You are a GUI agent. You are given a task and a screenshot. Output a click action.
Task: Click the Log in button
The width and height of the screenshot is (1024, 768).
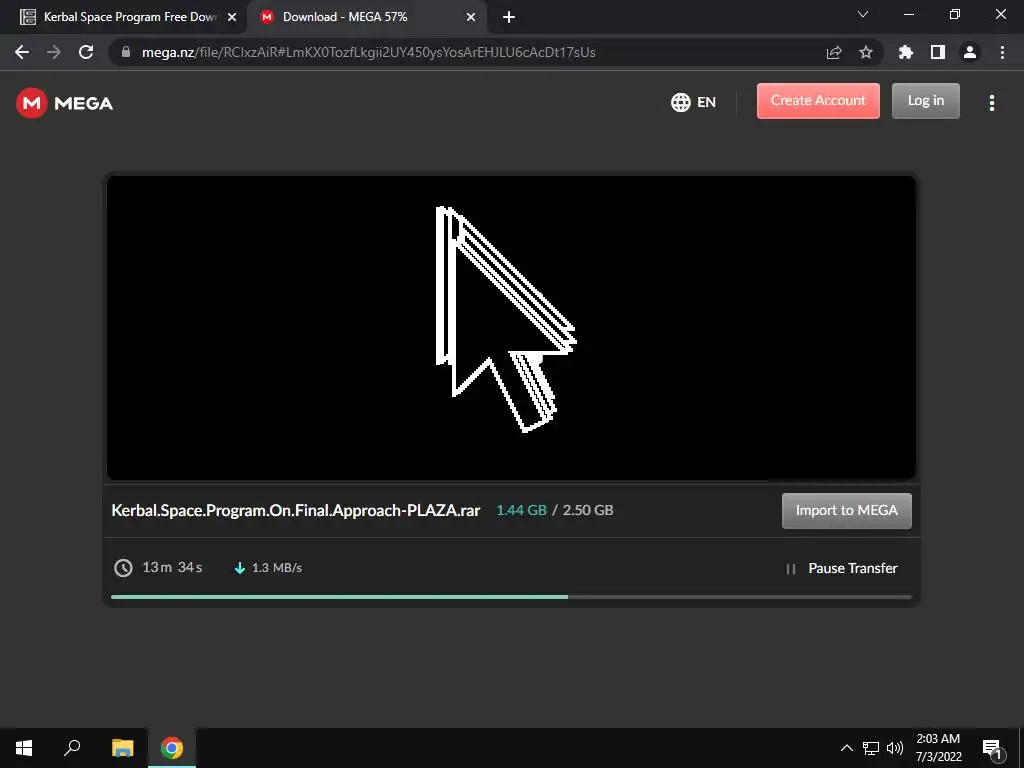(925, 101)
